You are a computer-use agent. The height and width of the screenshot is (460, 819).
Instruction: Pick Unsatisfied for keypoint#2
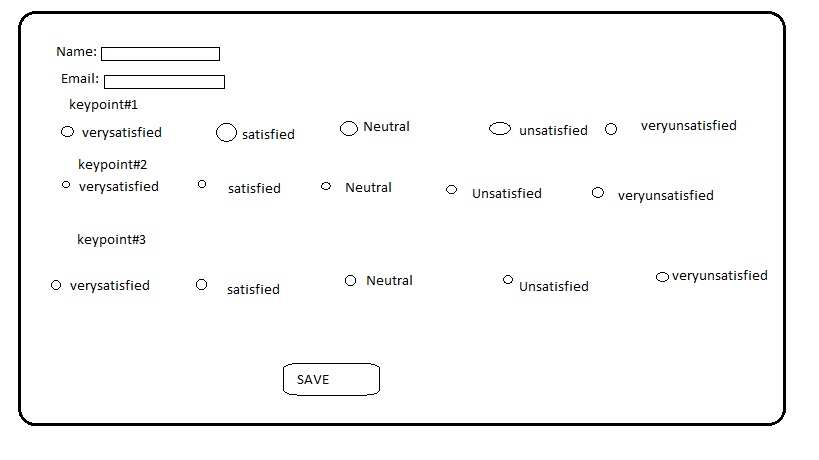pyautogui.click(x=451, y=190)
